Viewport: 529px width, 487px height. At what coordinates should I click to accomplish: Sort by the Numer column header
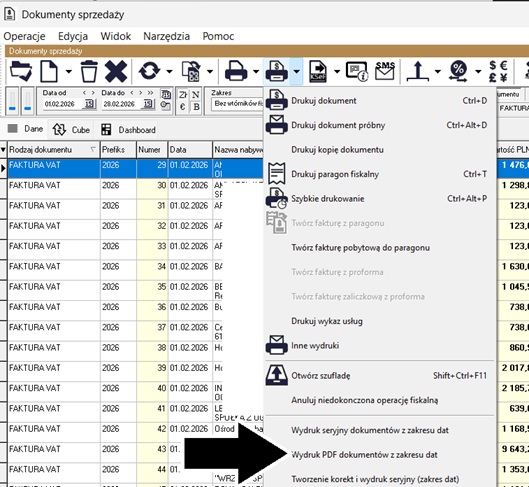tap(152, 149)
